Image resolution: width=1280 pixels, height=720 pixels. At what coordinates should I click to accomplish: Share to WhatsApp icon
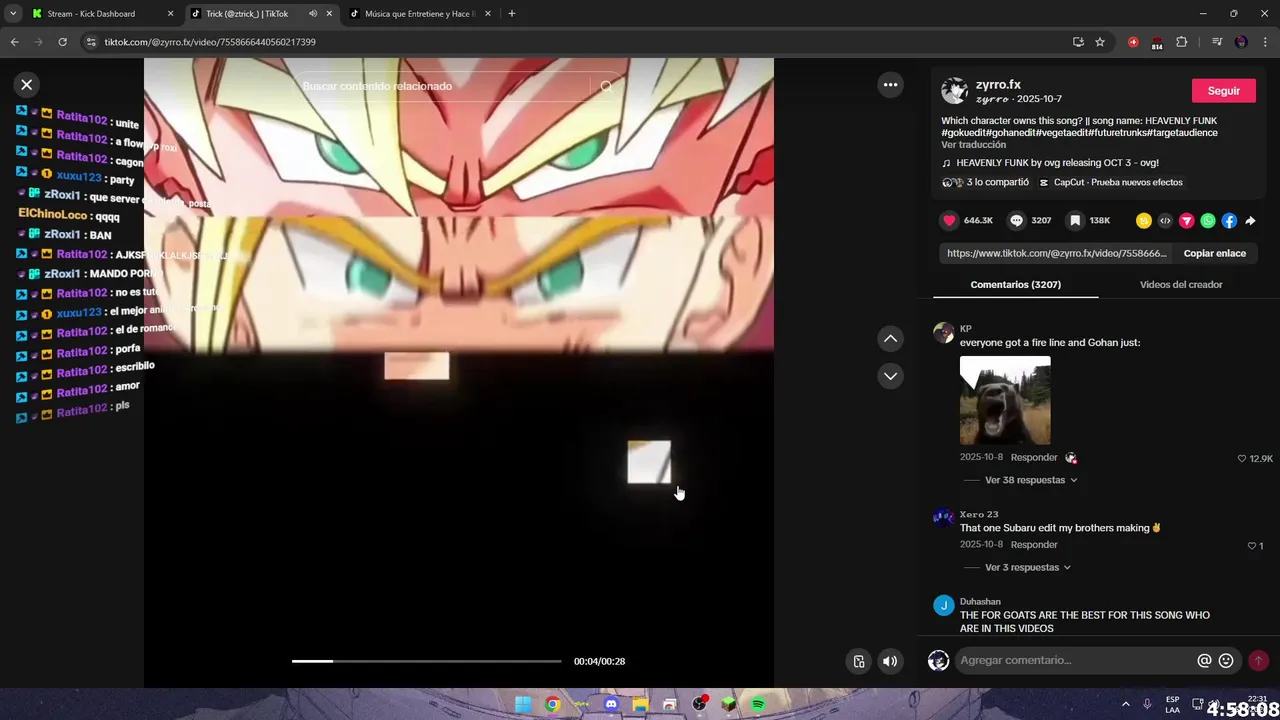click(1208, 221)
